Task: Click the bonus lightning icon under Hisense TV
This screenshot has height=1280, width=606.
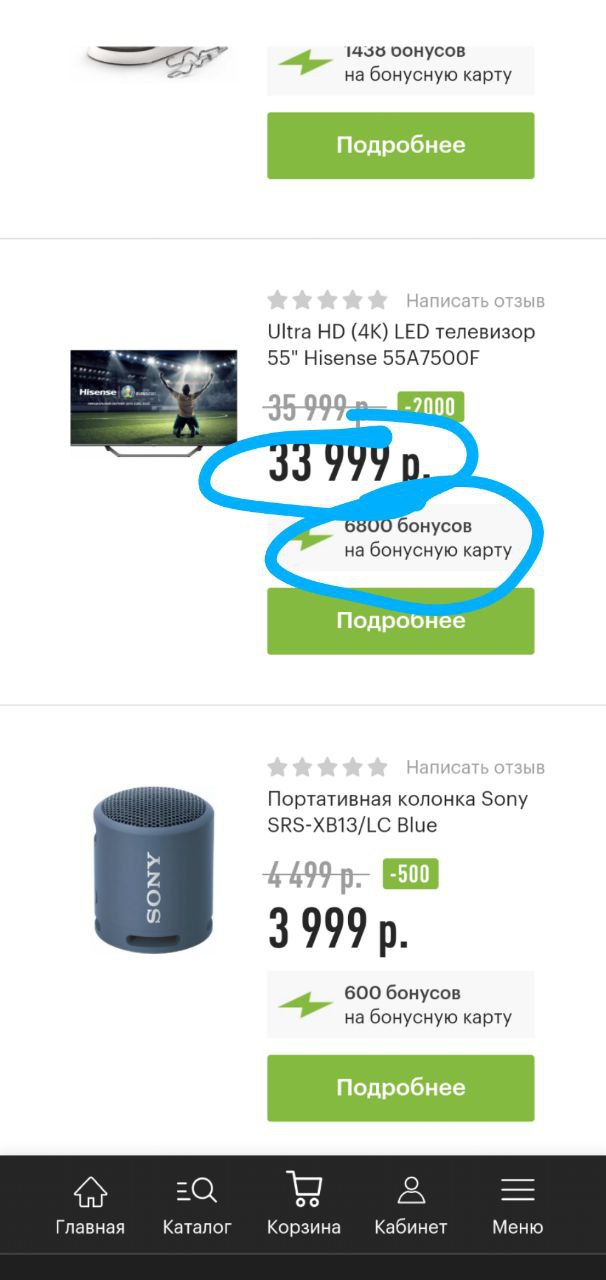Action: point(306,538)
